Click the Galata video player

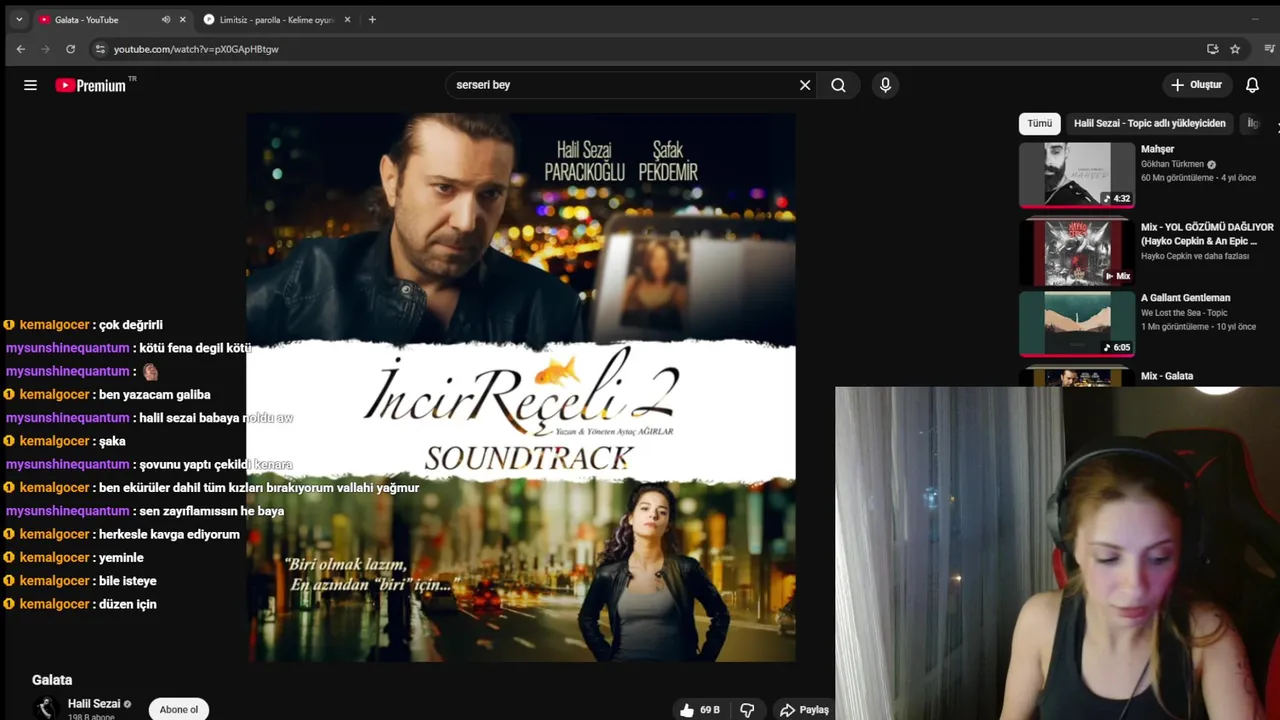coord(521,387)
